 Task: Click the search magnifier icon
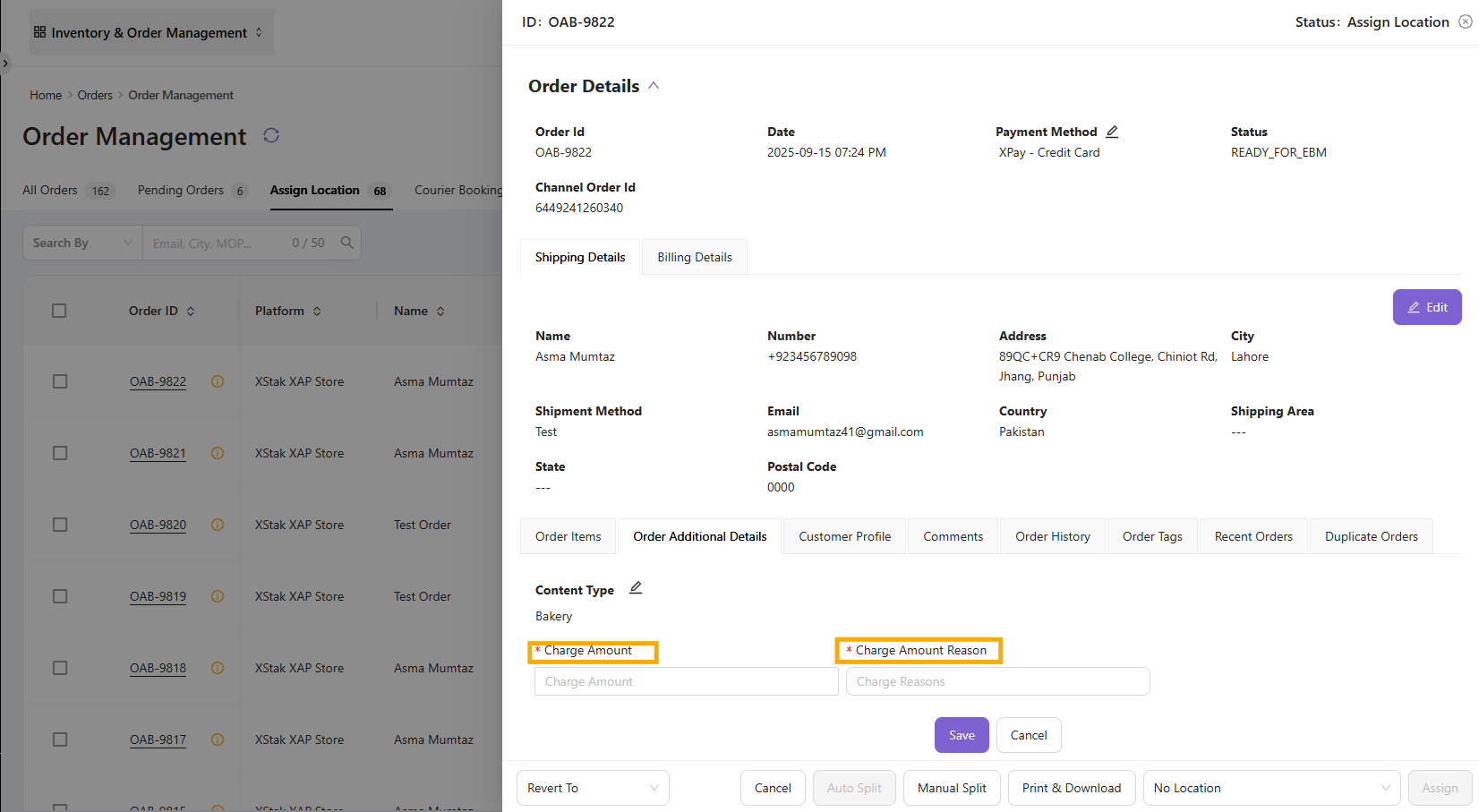(x=347, y=243)
